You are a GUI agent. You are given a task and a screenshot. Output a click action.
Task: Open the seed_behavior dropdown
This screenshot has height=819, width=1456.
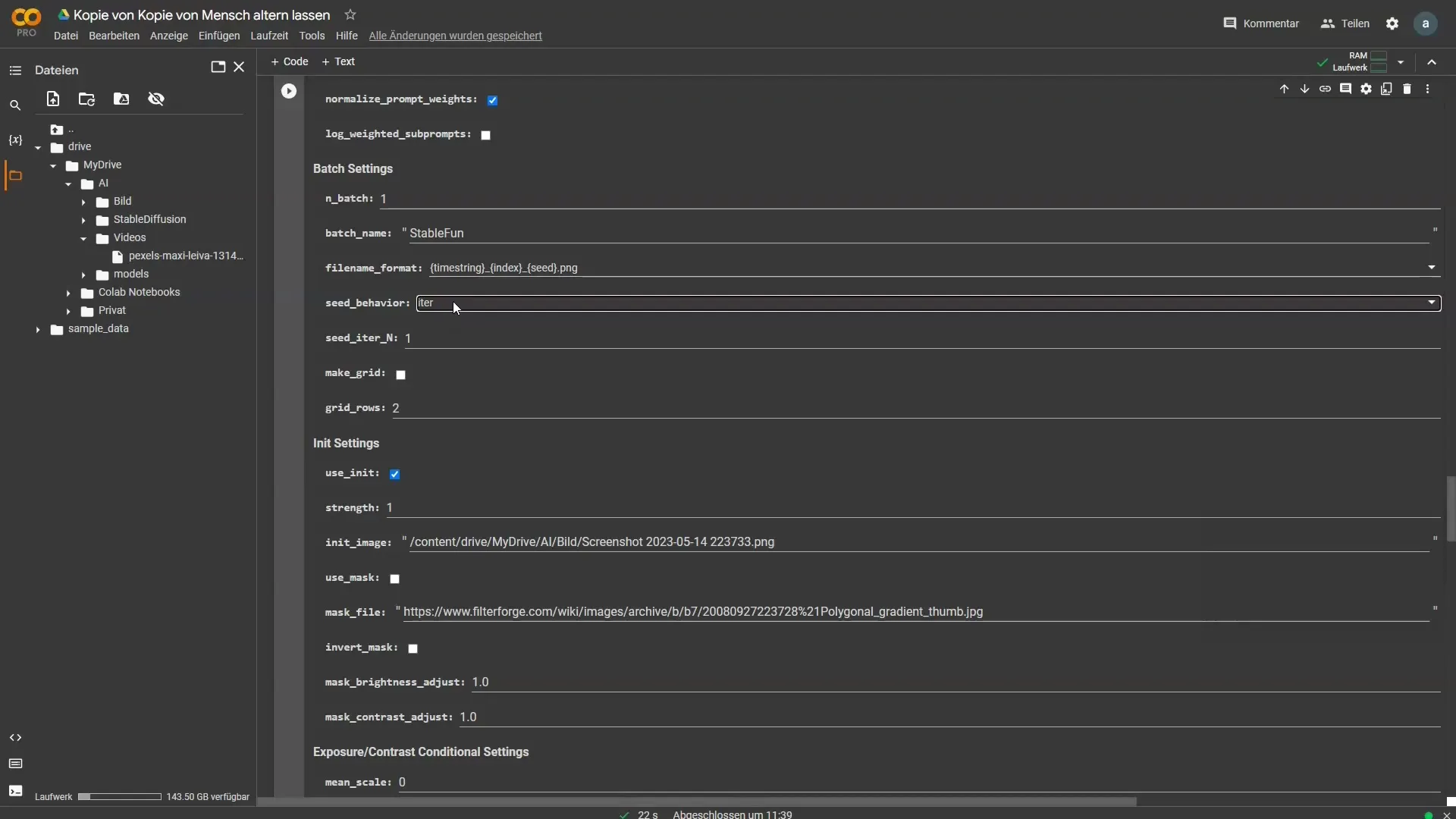pyautogui.click(x=928, y=303)
